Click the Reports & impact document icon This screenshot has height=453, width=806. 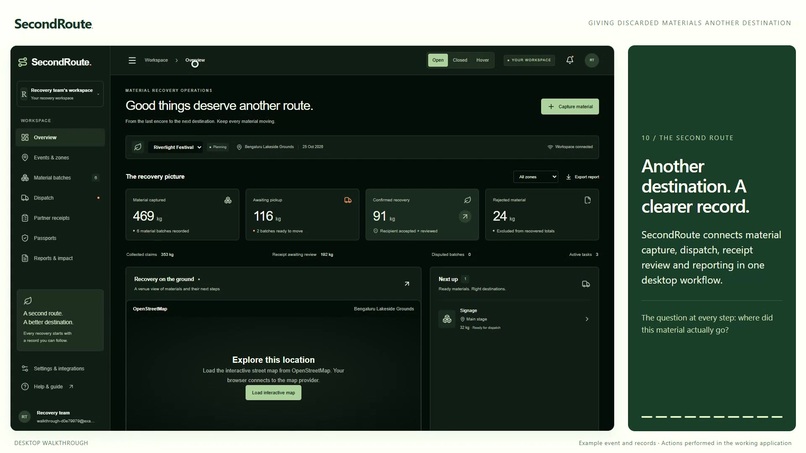pyautogui.click(x=25, y=258)
